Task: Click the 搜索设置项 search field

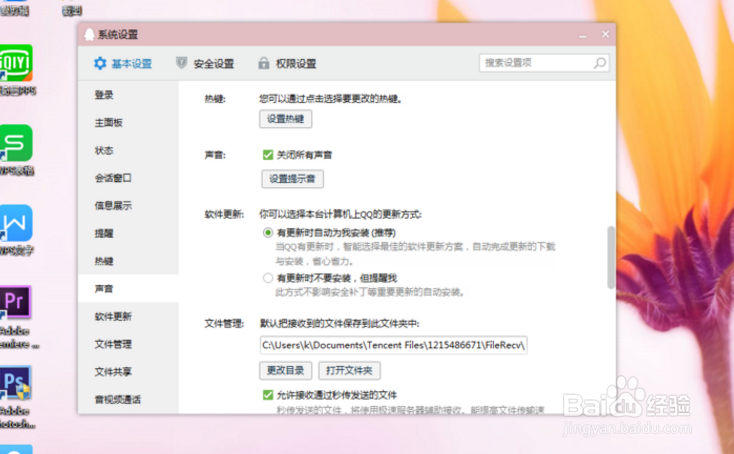Action: coord(544,63)
